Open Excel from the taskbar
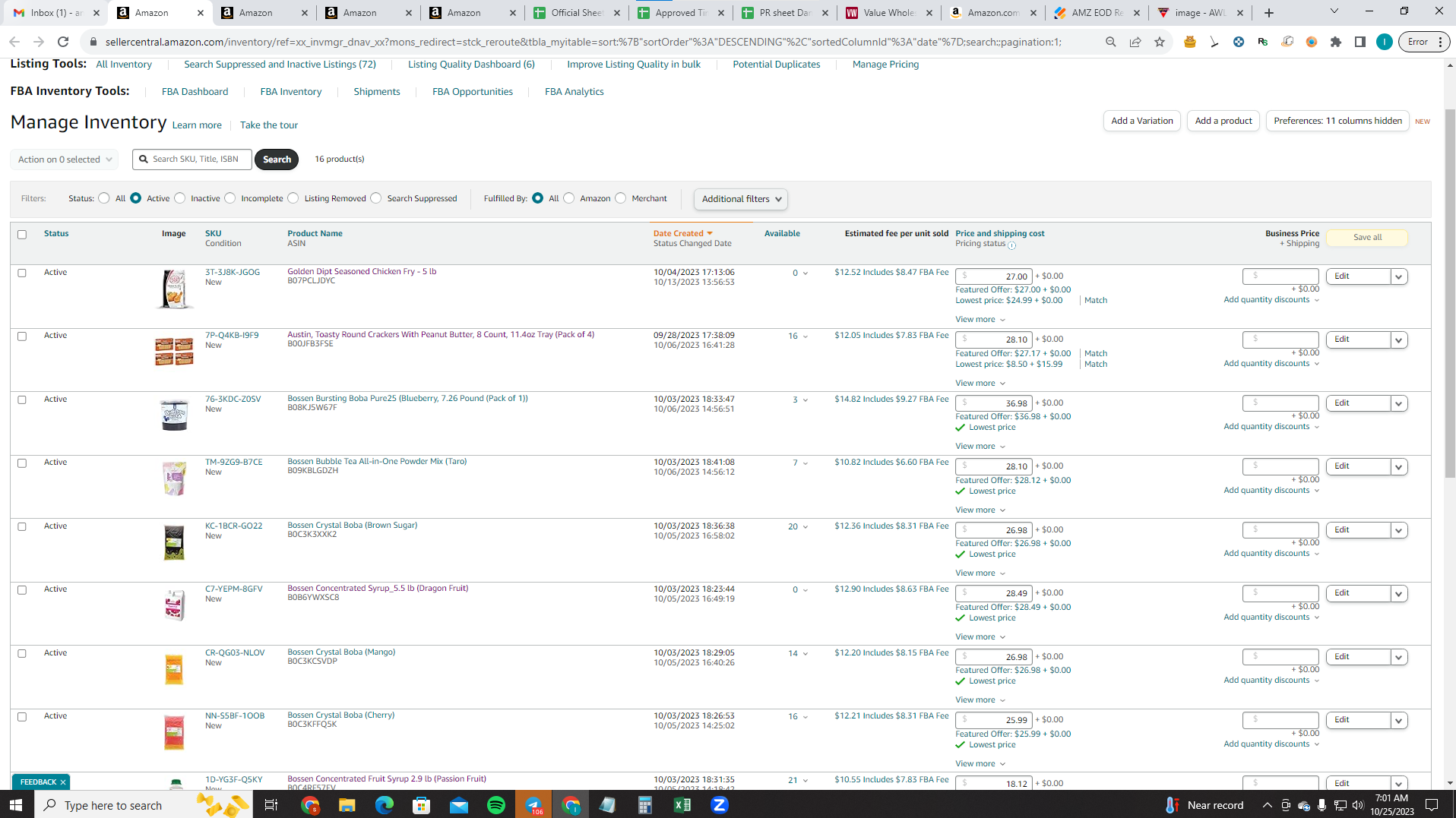The image size is (1456, 818). pyautogui.click(x=682, y=805)
